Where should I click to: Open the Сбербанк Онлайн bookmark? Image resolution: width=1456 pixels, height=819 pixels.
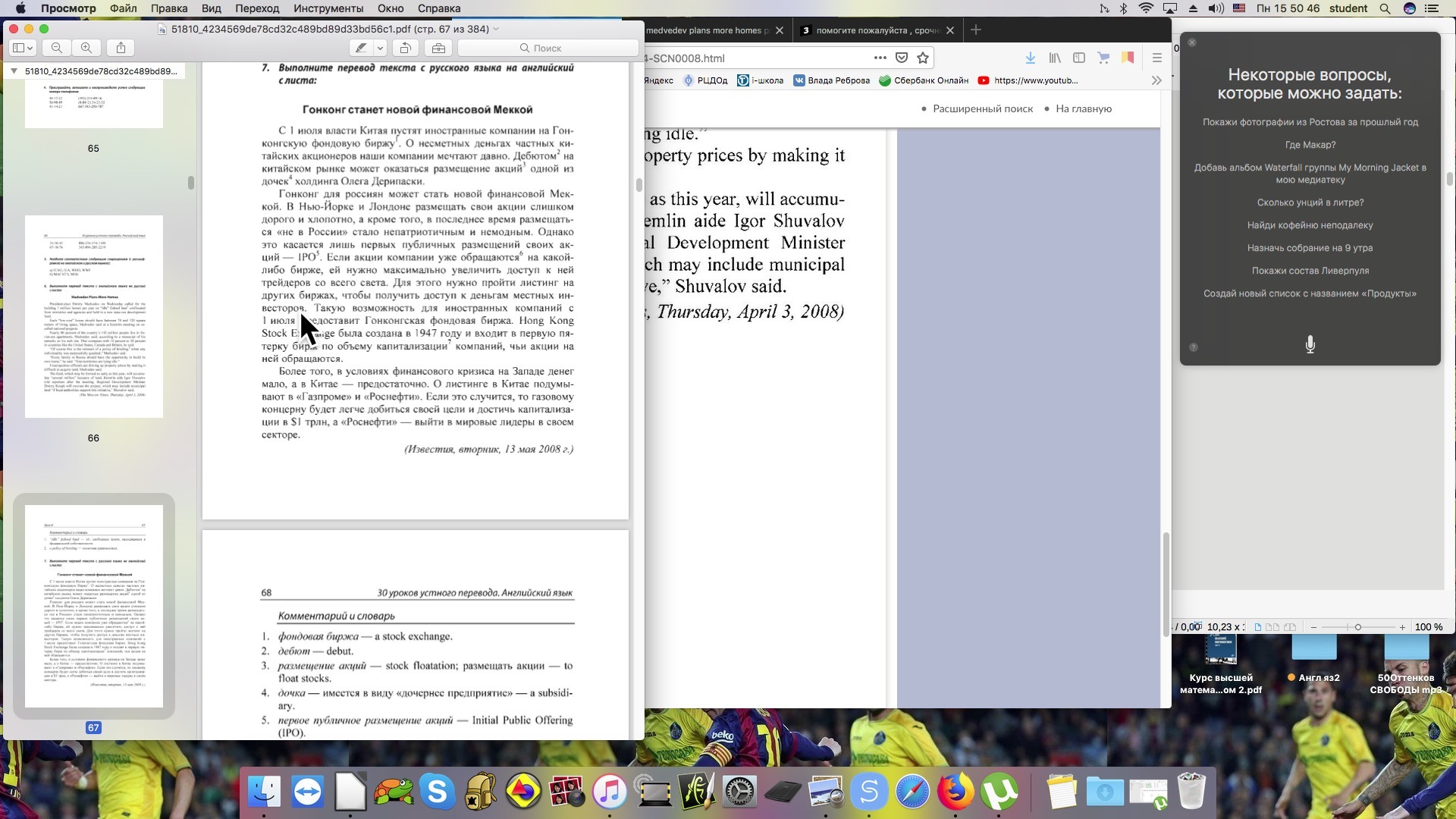[x=924, y=80]
